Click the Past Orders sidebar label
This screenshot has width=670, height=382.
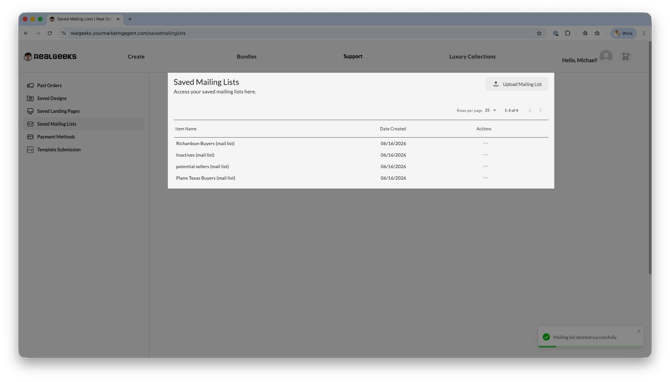(49, 85)
